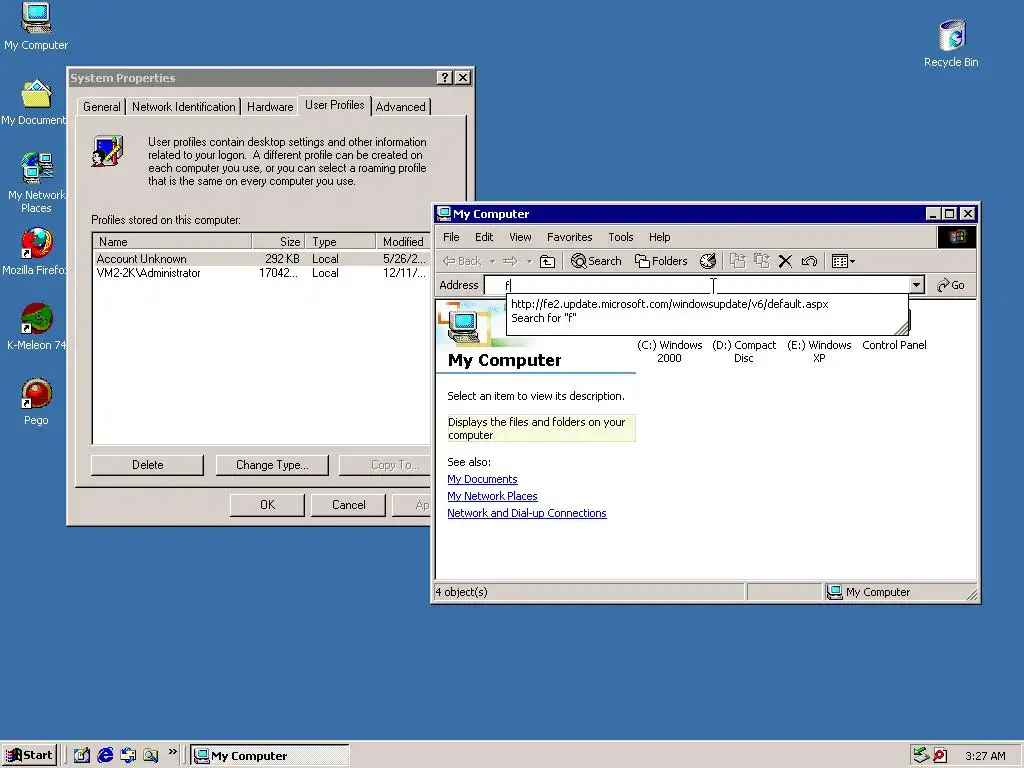Click the Change Type... button
The height and width of the screenshot is (768, 1024).
click(272, 465)
